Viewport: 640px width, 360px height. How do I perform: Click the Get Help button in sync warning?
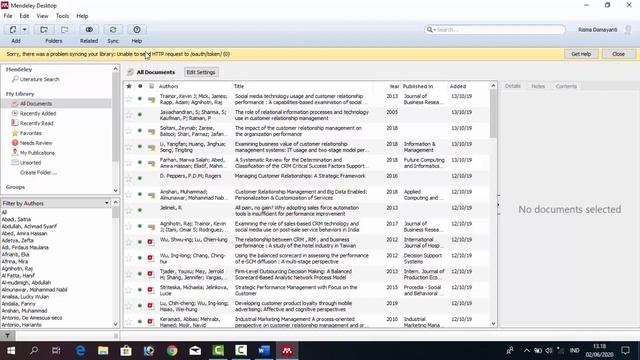[581, 54]
